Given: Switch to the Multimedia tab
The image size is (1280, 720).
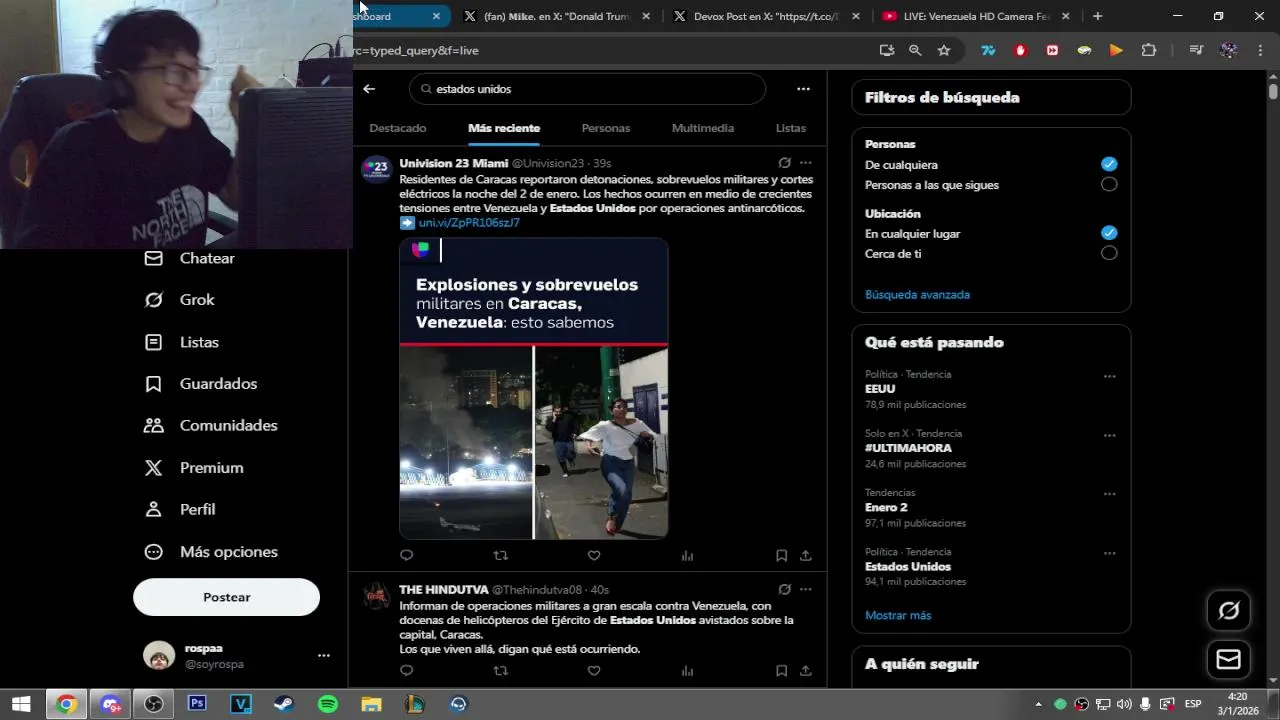Looking at the screenshot, I should [x=703, y=128].
